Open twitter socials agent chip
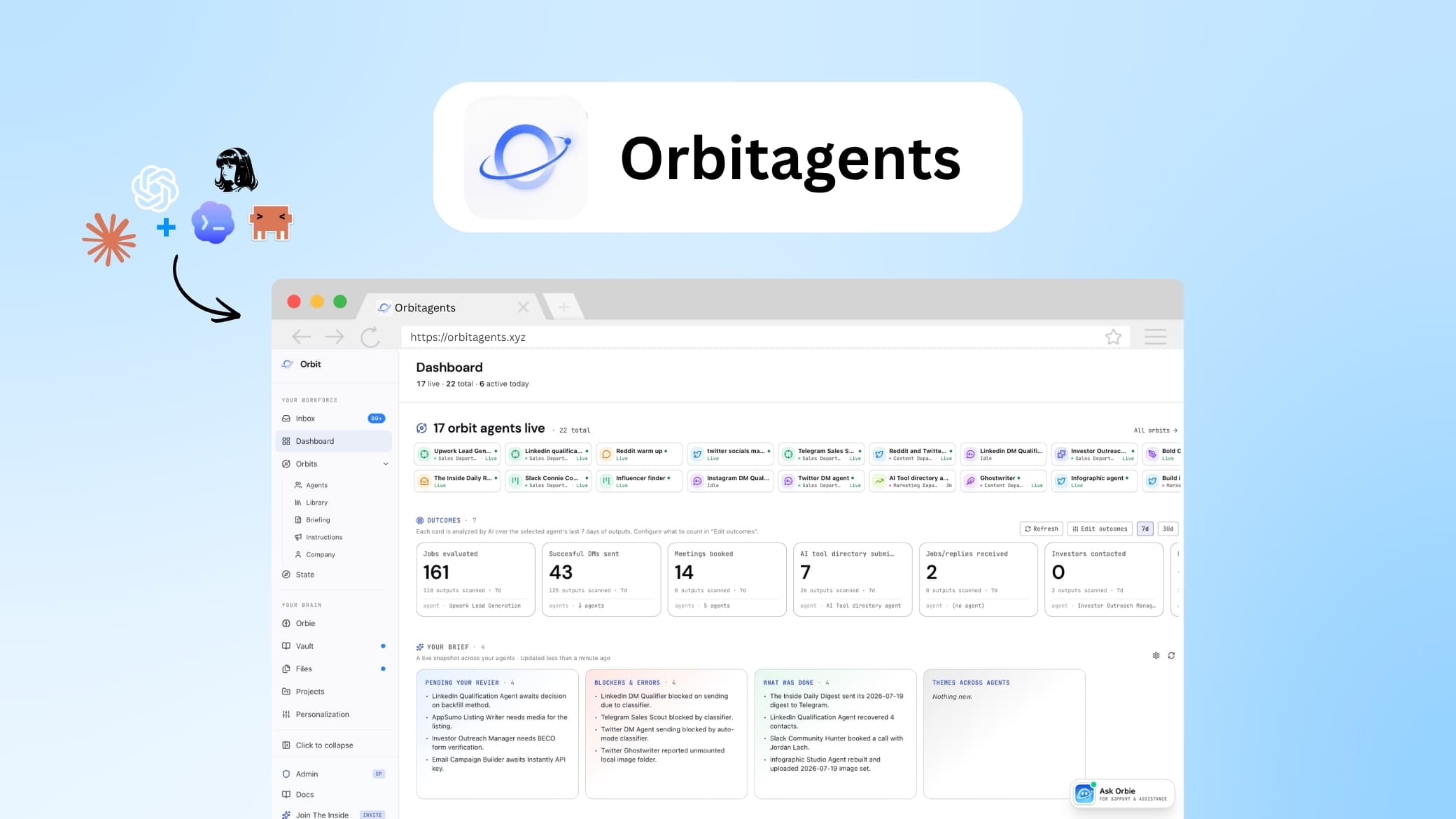 731,454
